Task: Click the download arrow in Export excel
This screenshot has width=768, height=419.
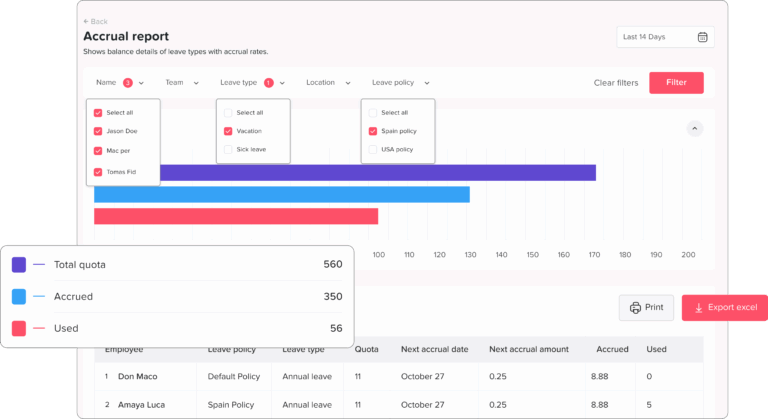Action: tap(698, 308)
